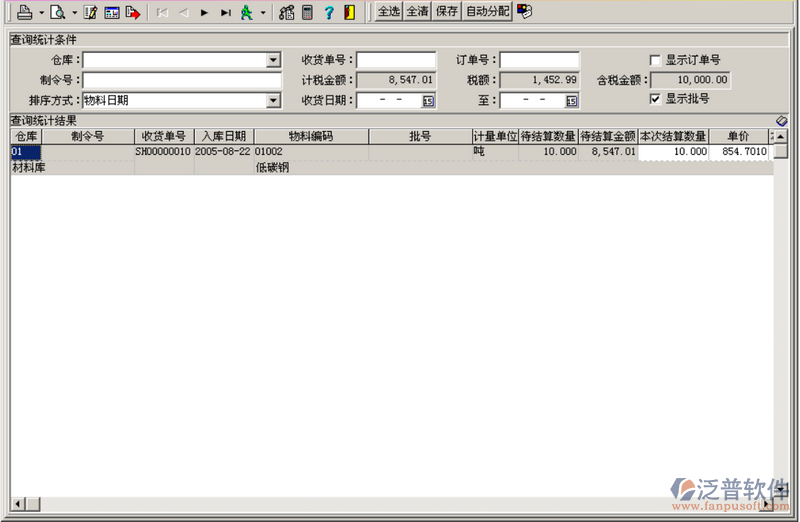Click the table layout icon

pyautogui.click(x=112, y=12)
